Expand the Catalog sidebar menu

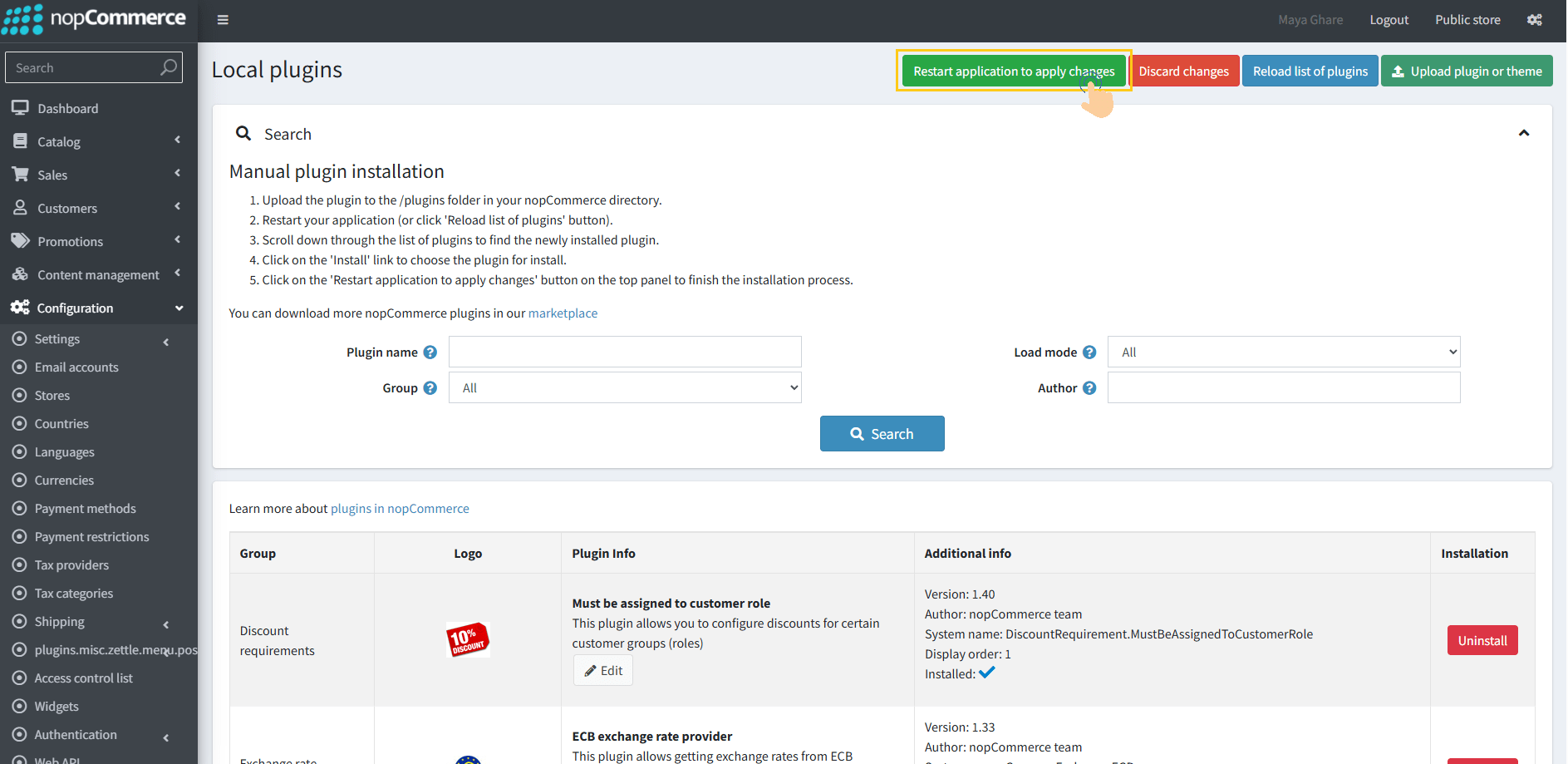59,142
